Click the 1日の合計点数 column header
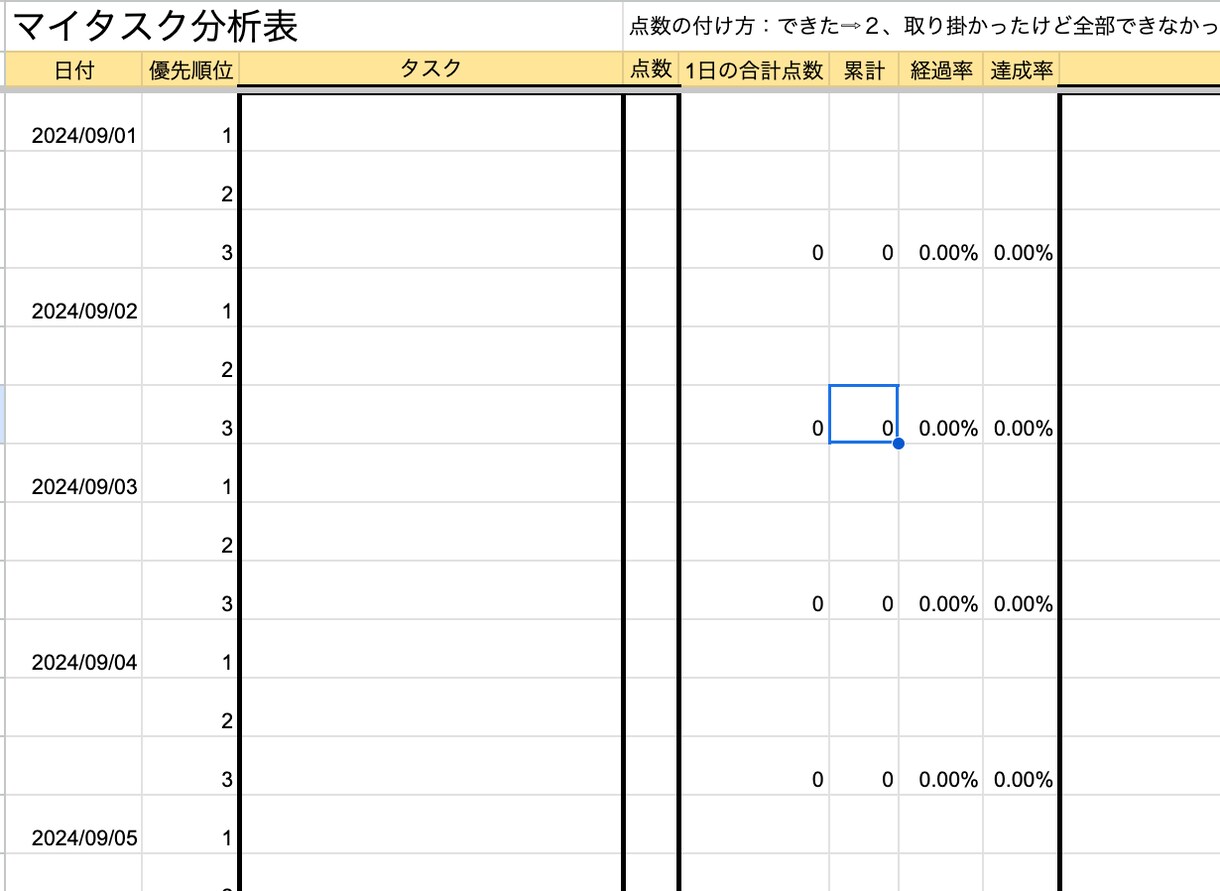1220x891 pixels. (x=755, y=70)
